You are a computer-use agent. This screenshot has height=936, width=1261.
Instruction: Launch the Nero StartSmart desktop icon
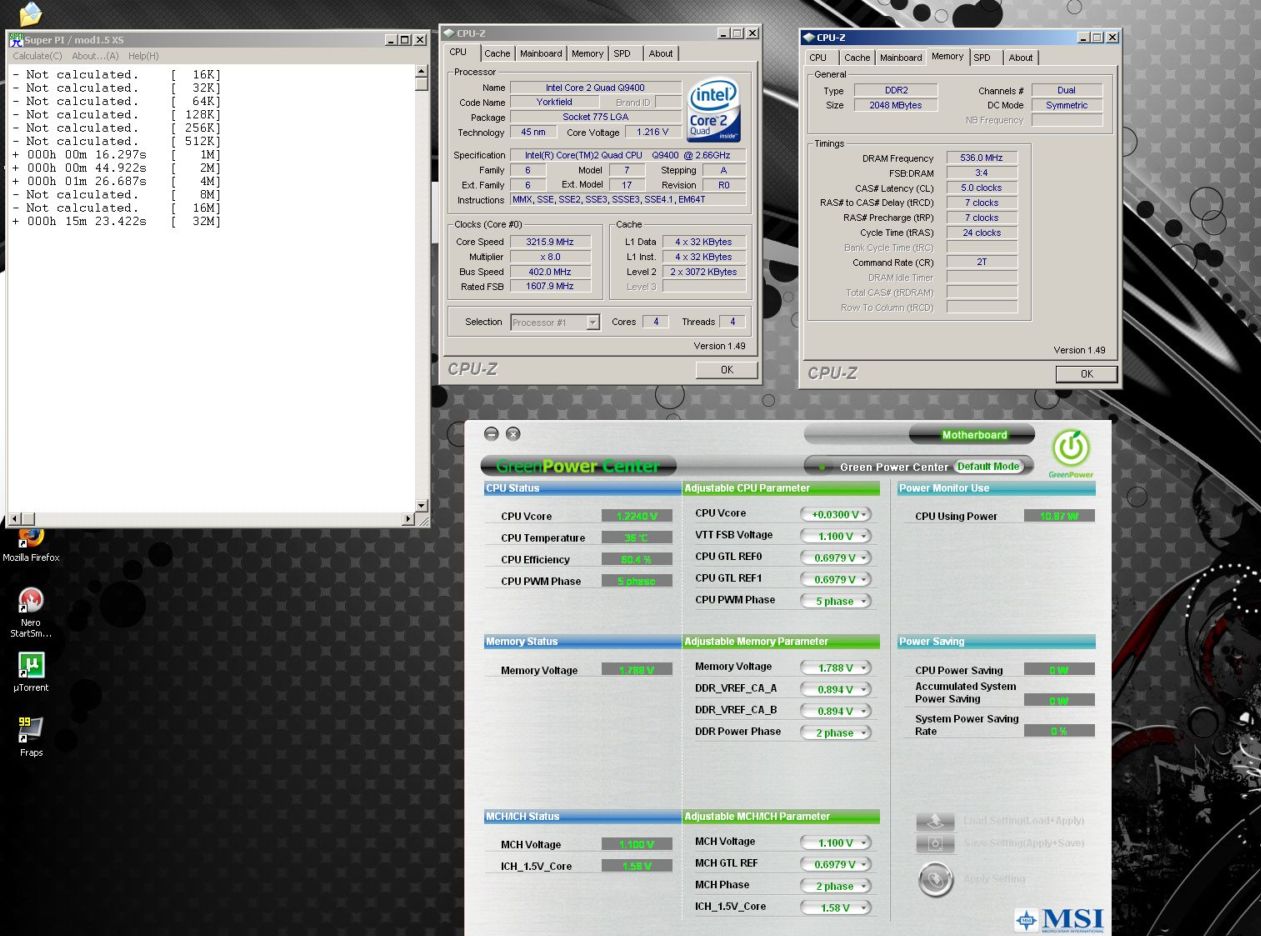[x=31, y=602]
